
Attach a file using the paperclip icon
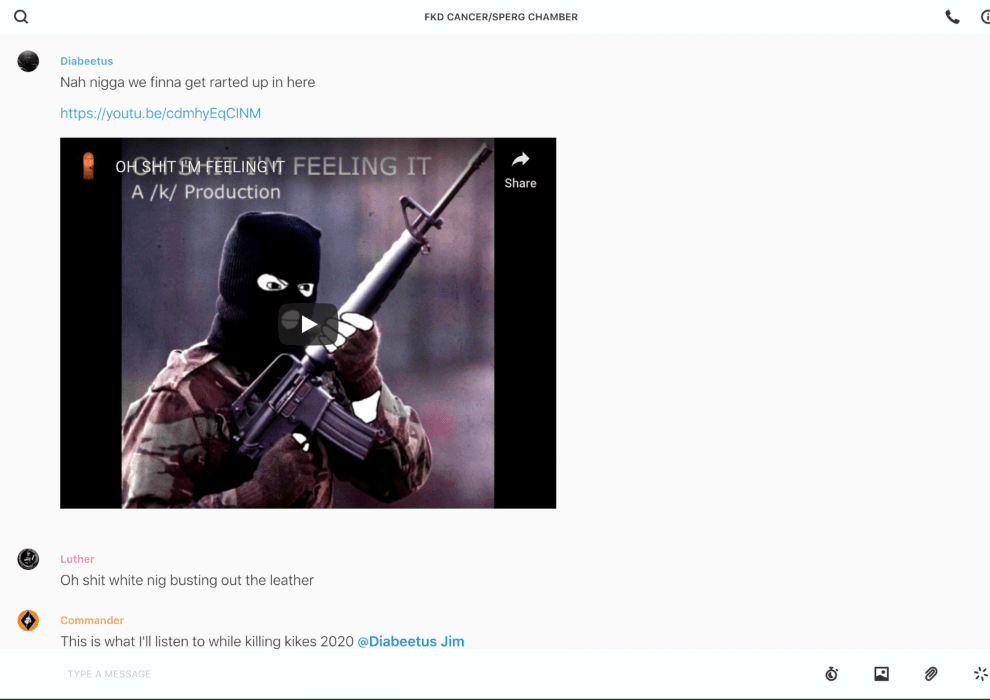(931, 674)
